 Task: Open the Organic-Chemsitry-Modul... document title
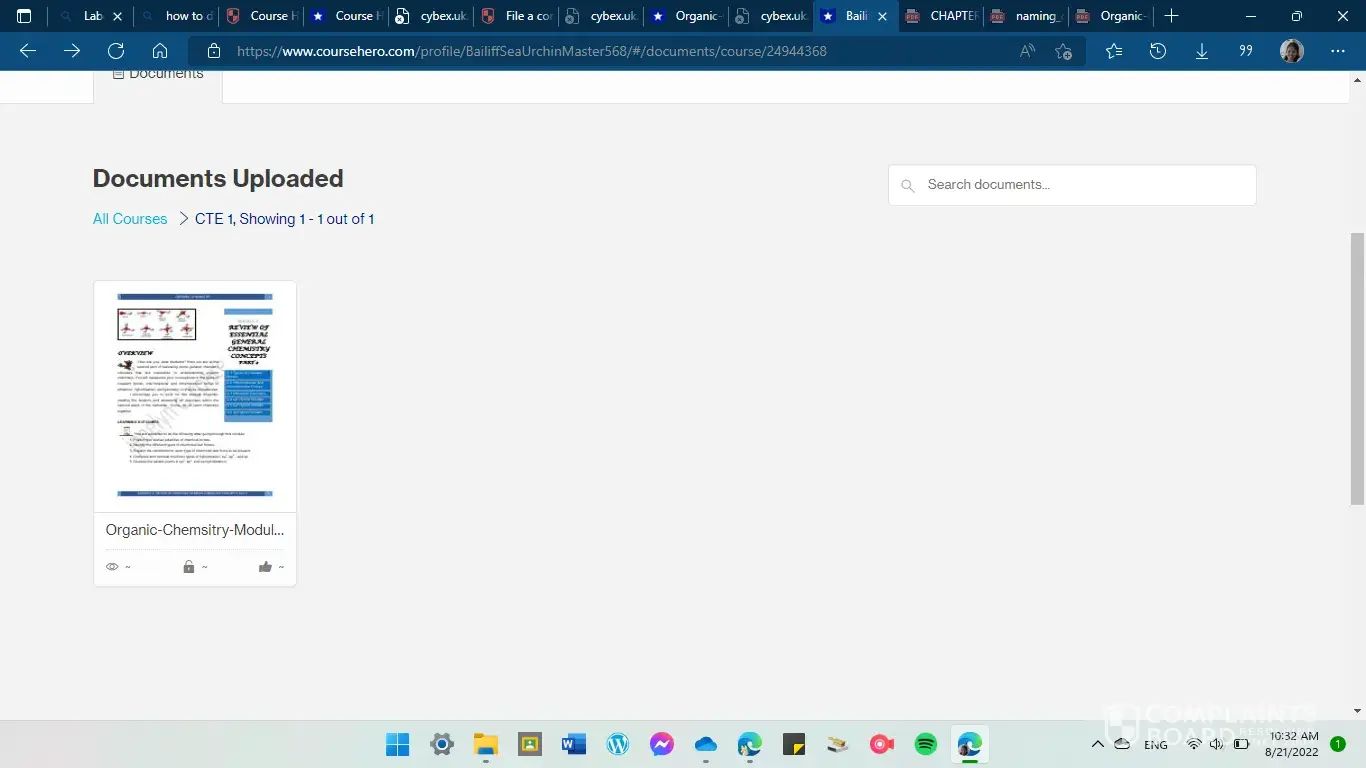(195, 530)
